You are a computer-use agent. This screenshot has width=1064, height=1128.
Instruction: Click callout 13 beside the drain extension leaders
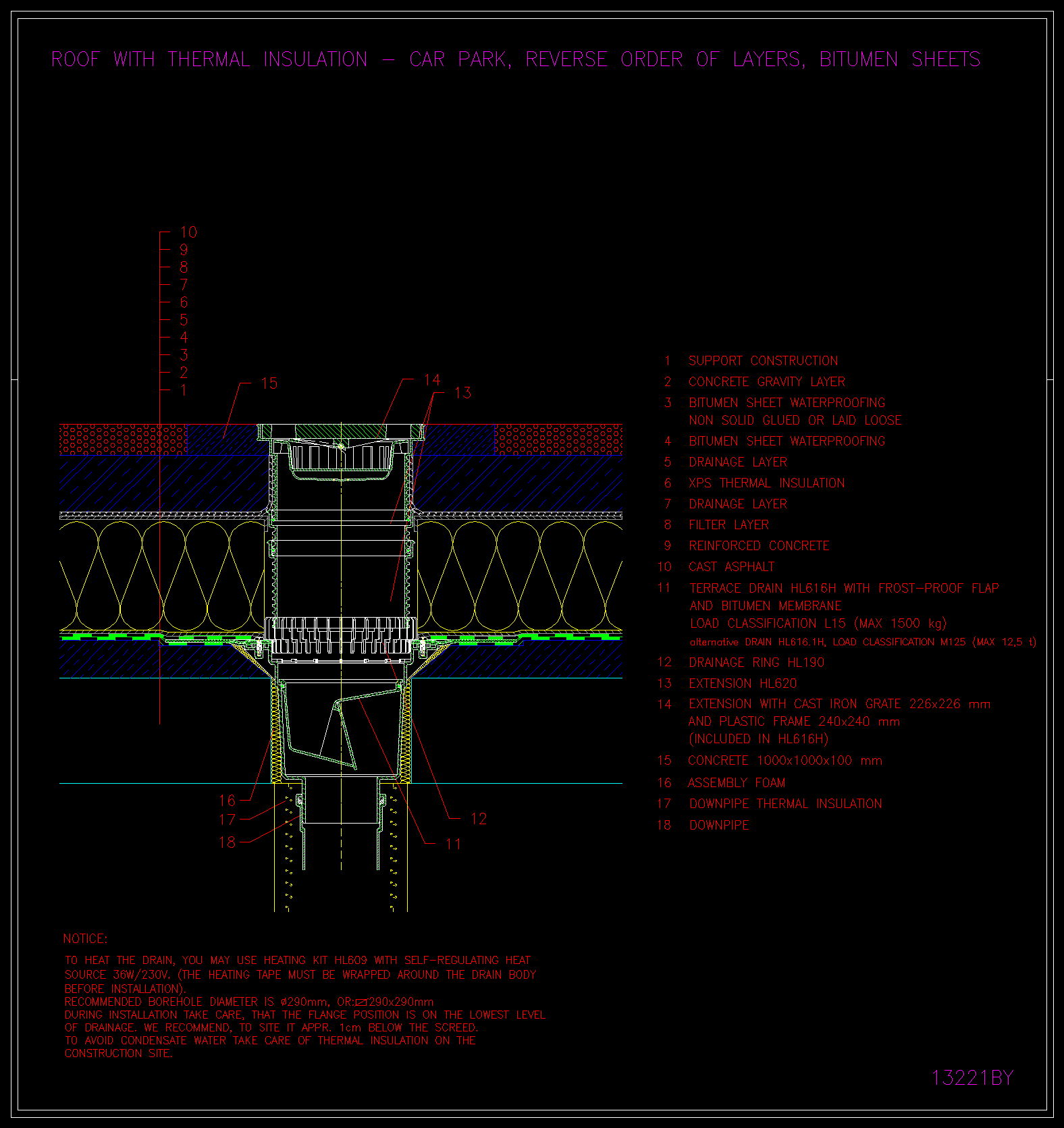(462, 393)
